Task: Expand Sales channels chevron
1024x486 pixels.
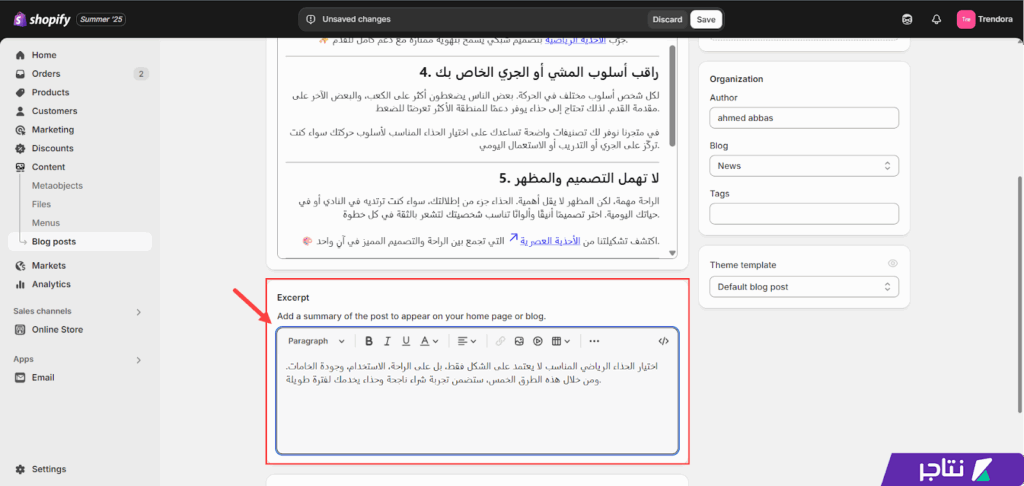Action: point(138,312)
